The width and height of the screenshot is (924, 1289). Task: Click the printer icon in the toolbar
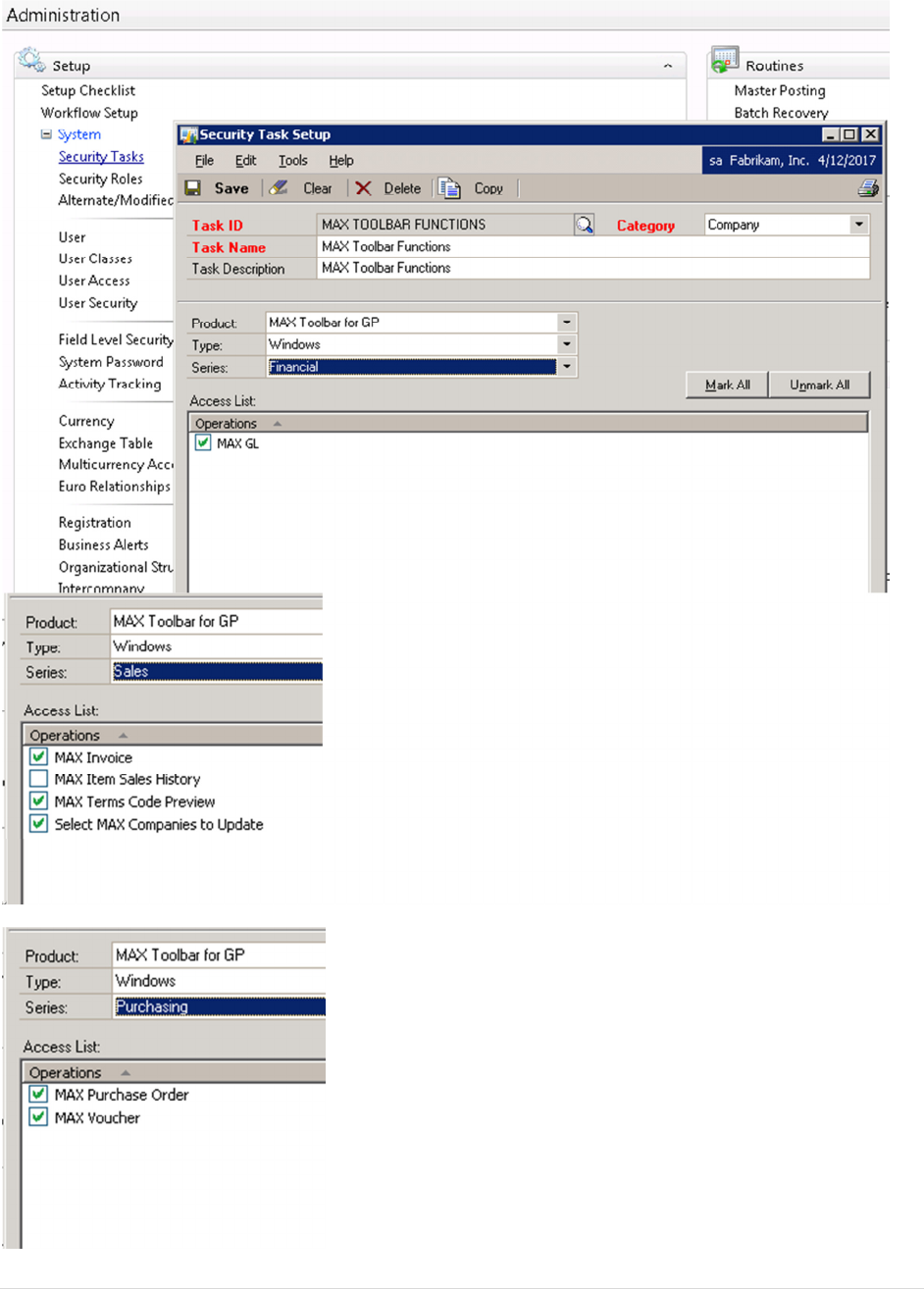click(868, 188)
